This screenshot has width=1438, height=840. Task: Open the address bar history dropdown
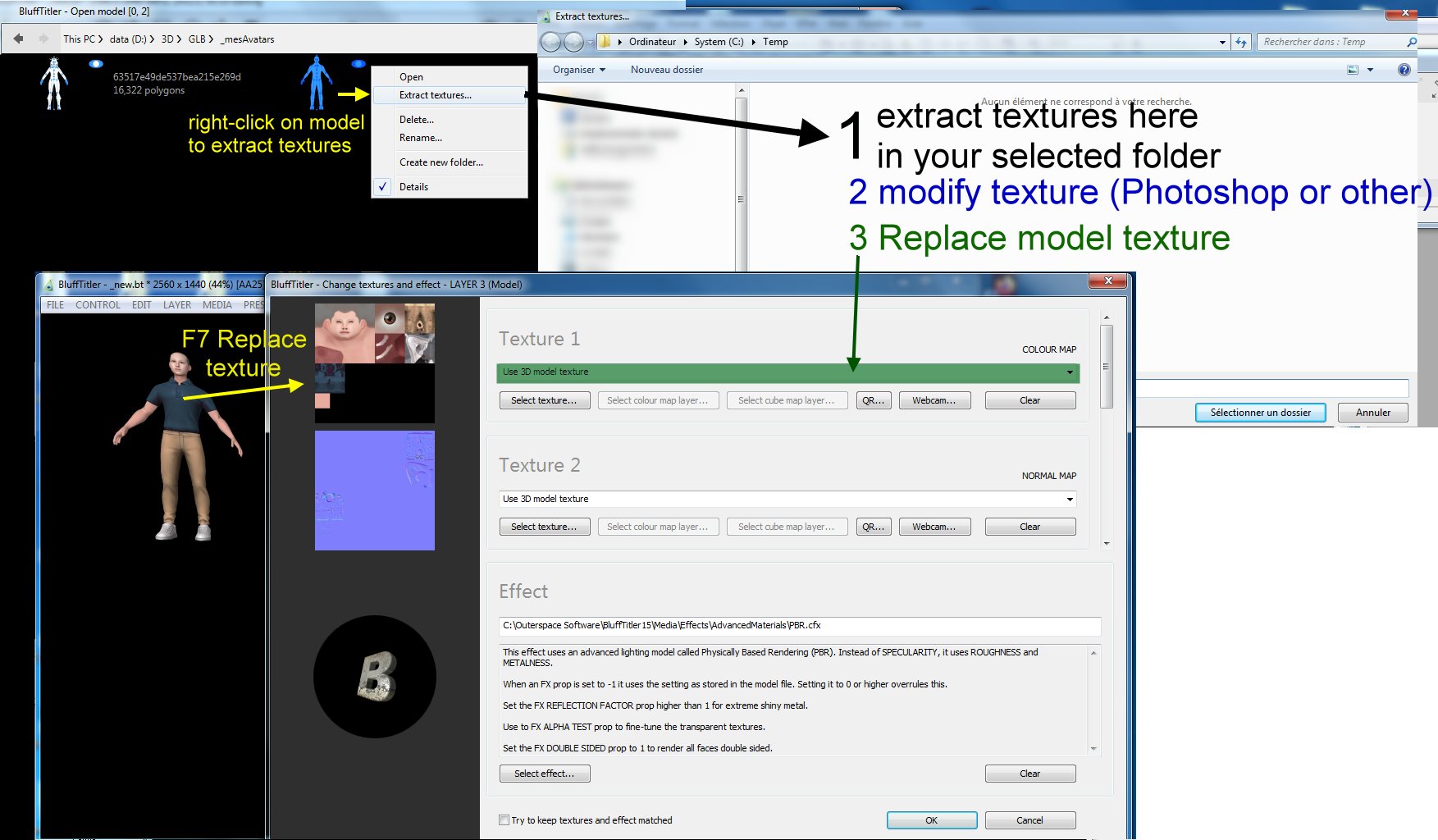[x=1222, y=42]
